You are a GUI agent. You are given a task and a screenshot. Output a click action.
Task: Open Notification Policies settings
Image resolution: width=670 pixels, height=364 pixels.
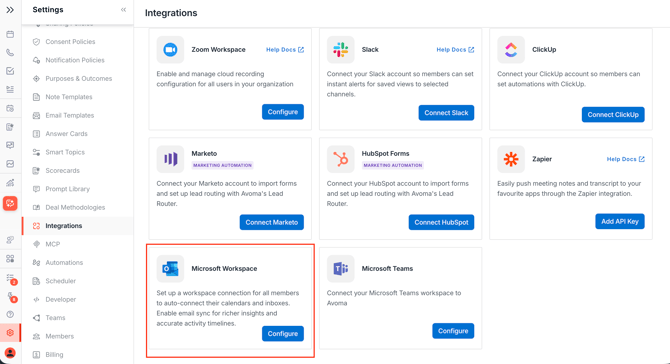tap(75, 60)
